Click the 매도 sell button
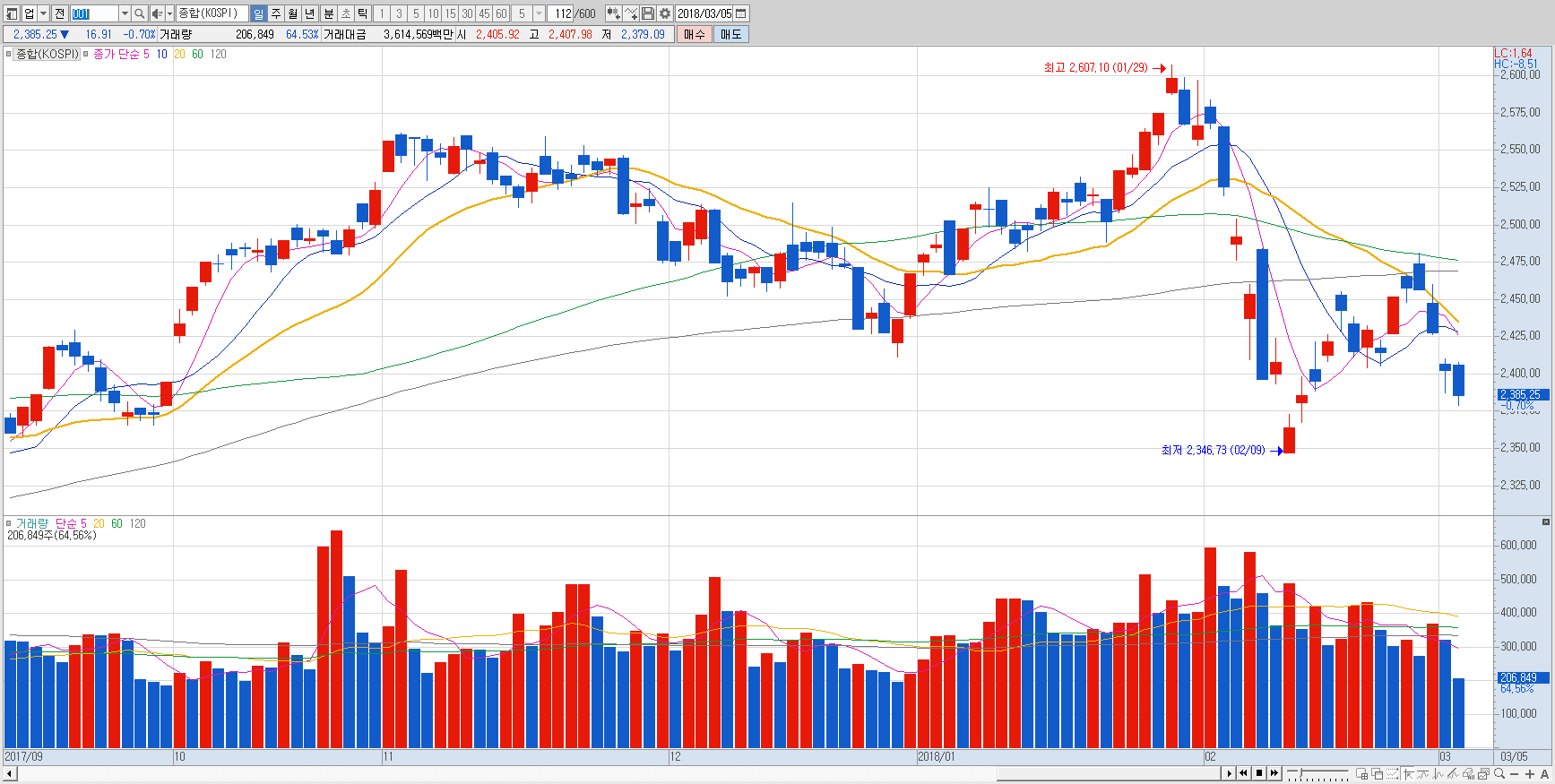The width and height of the screenshot is (1555, 784). tap(731, 34)
